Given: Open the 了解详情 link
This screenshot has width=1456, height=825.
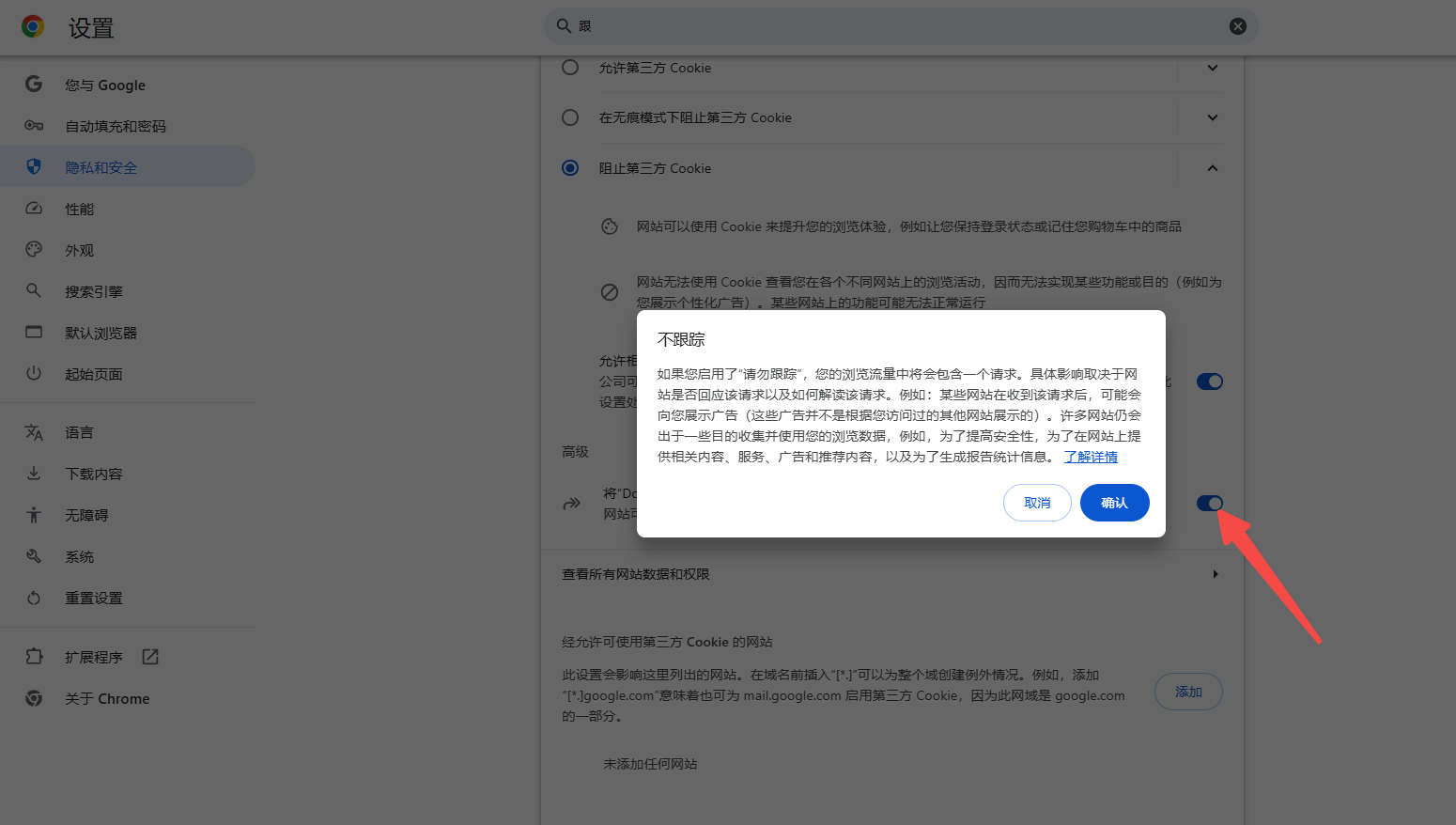Looking at the screenshot, I should pos(1091,457).
